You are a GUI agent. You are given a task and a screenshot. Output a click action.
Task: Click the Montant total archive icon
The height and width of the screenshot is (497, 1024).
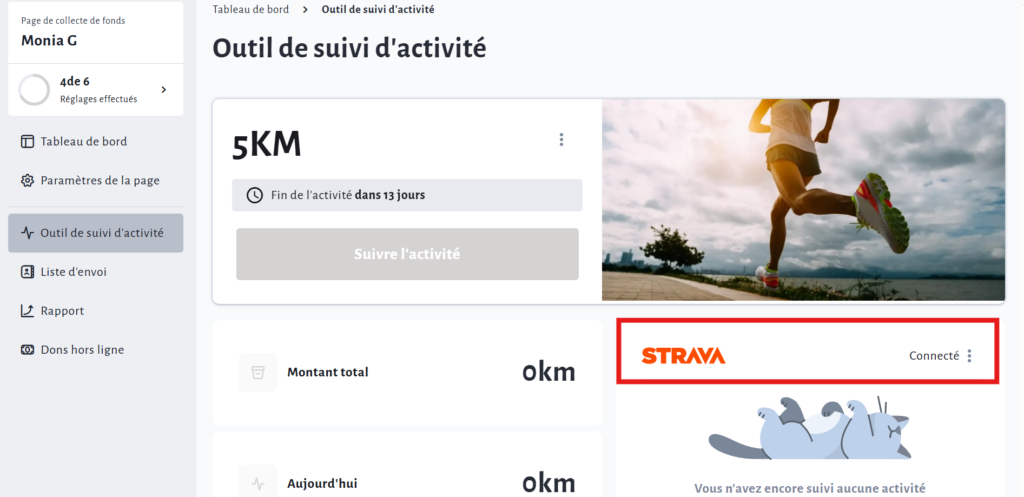point(258,373)
